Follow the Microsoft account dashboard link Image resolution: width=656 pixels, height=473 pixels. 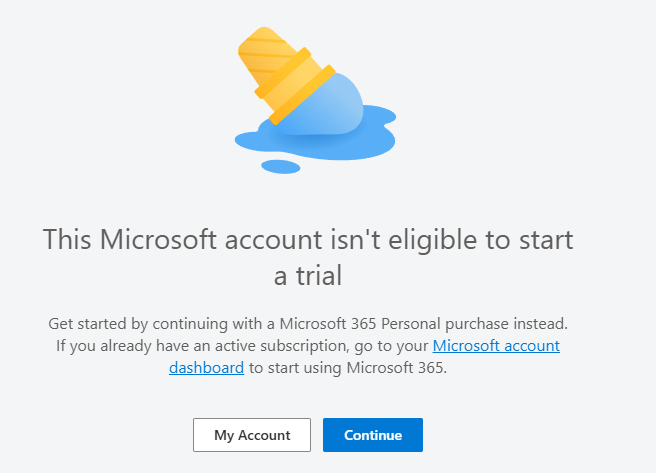(496, 346)
